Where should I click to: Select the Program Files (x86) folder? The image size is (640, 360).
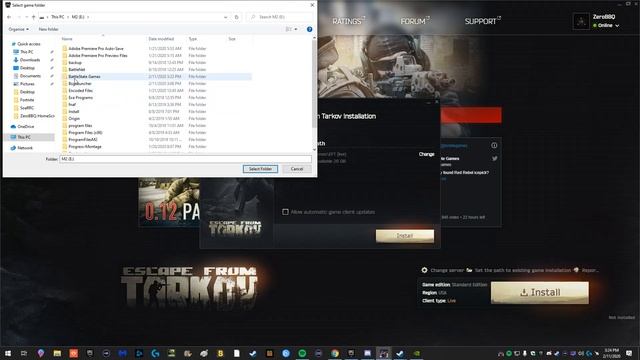pyautogui.click(x=85, y=133)
